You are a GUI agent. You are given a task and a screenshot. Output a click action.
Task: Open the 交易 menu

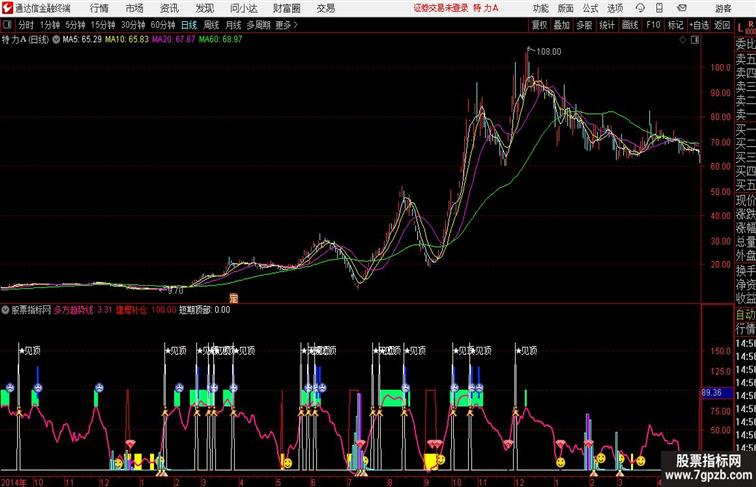coord(325,8)
